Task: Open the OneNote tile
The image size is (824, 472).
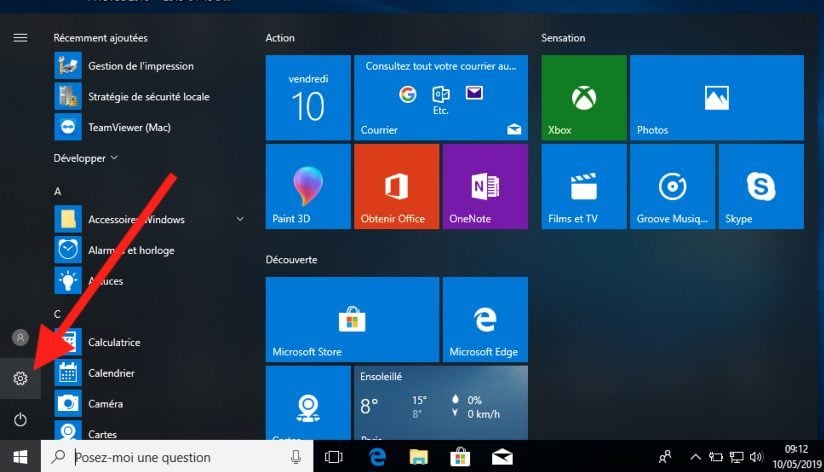Action: tap(485, 187)
